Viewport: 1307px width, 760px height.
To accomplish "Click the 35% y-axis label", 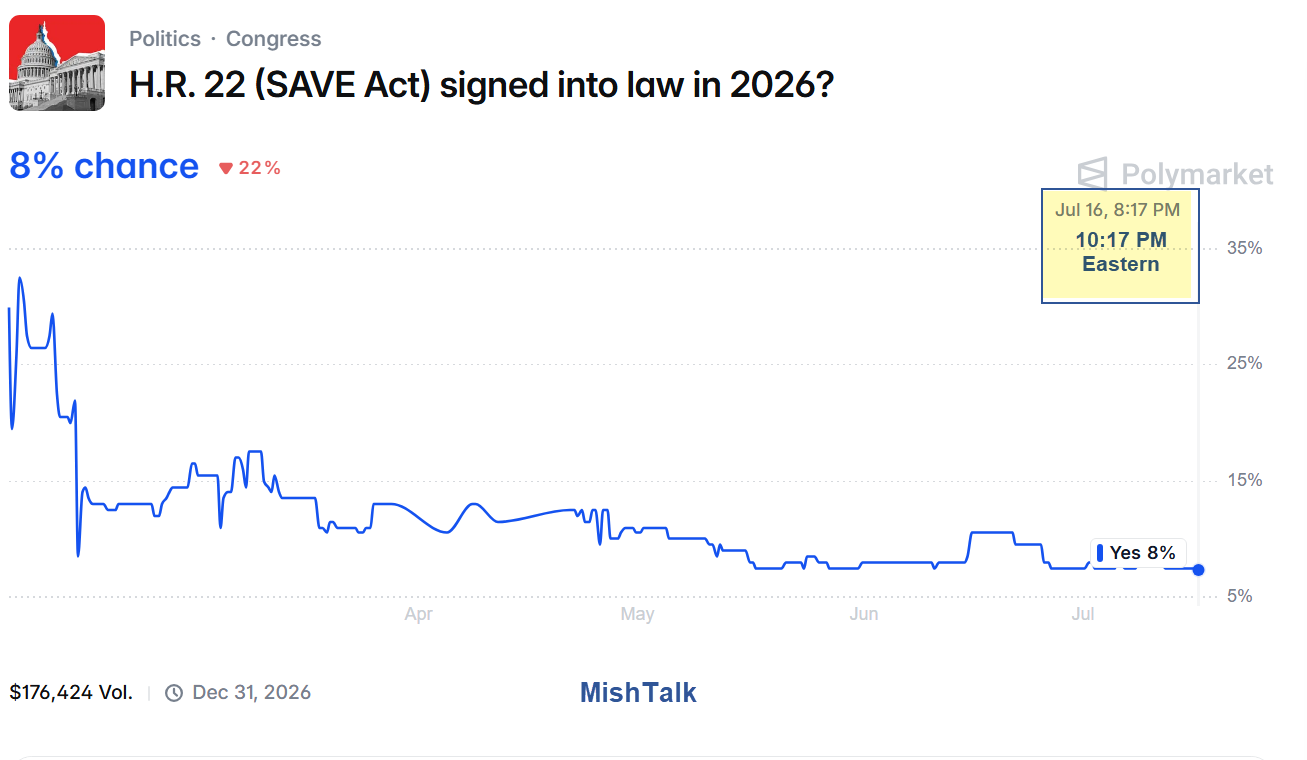I will 1244,248.
